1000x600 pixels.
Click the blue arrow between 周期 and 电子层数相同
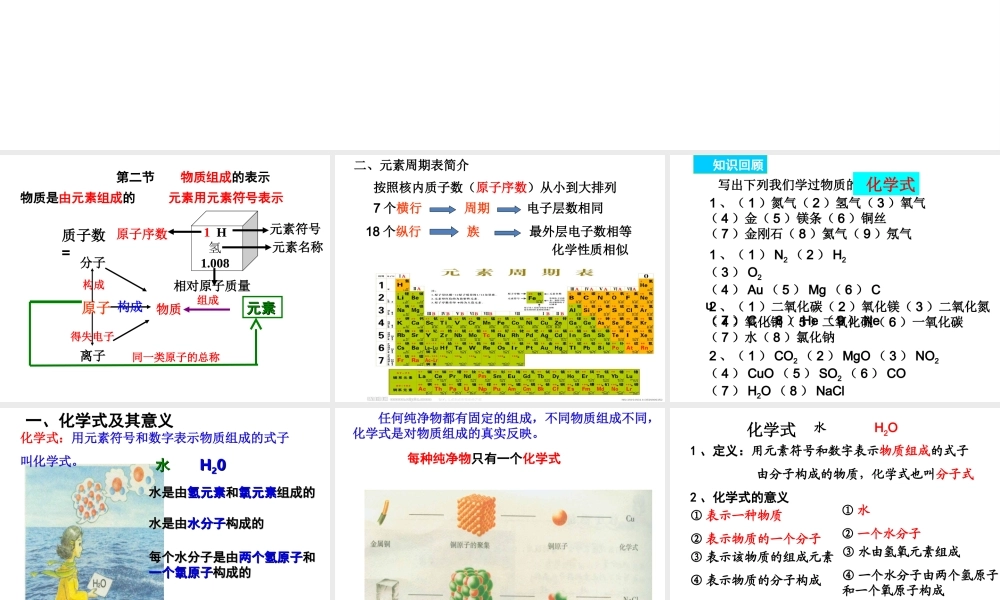[x=509, y=209]
